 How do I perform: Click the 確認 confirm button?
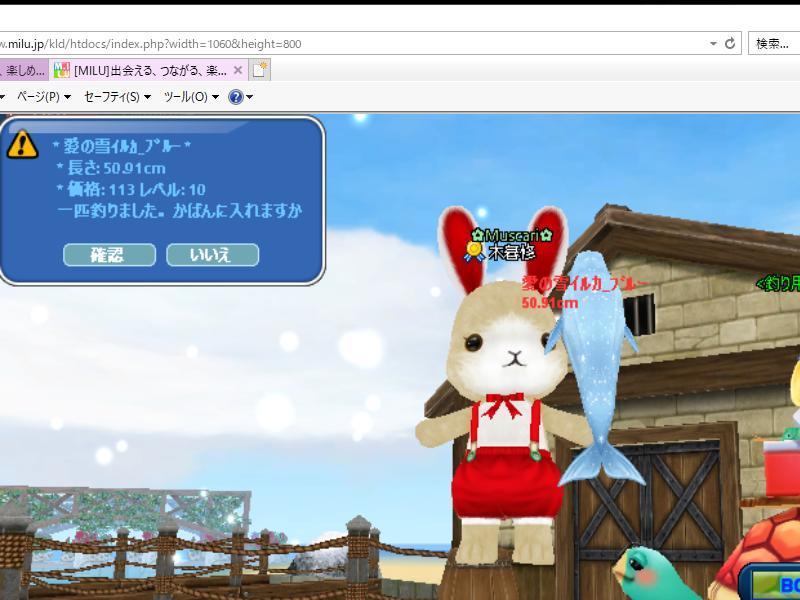coord(109,255)
